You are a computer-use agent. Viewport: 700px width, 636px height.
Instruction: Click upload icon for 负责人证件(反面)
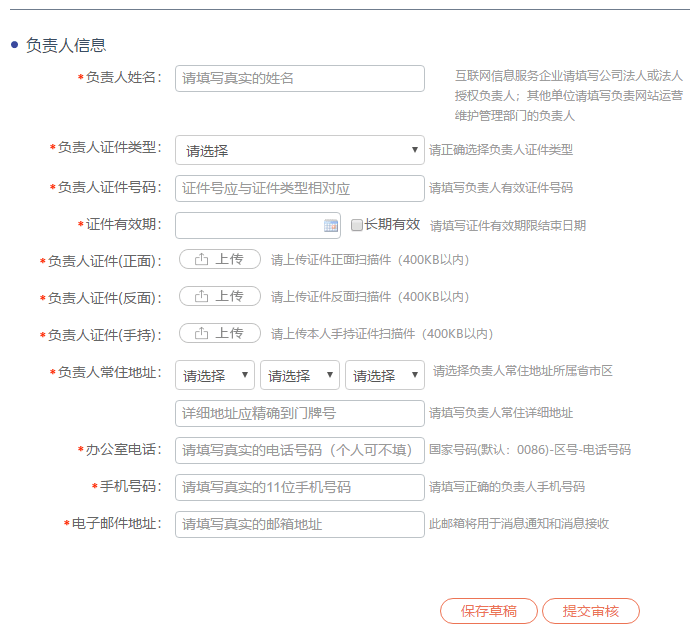click(x=202, y=296)
